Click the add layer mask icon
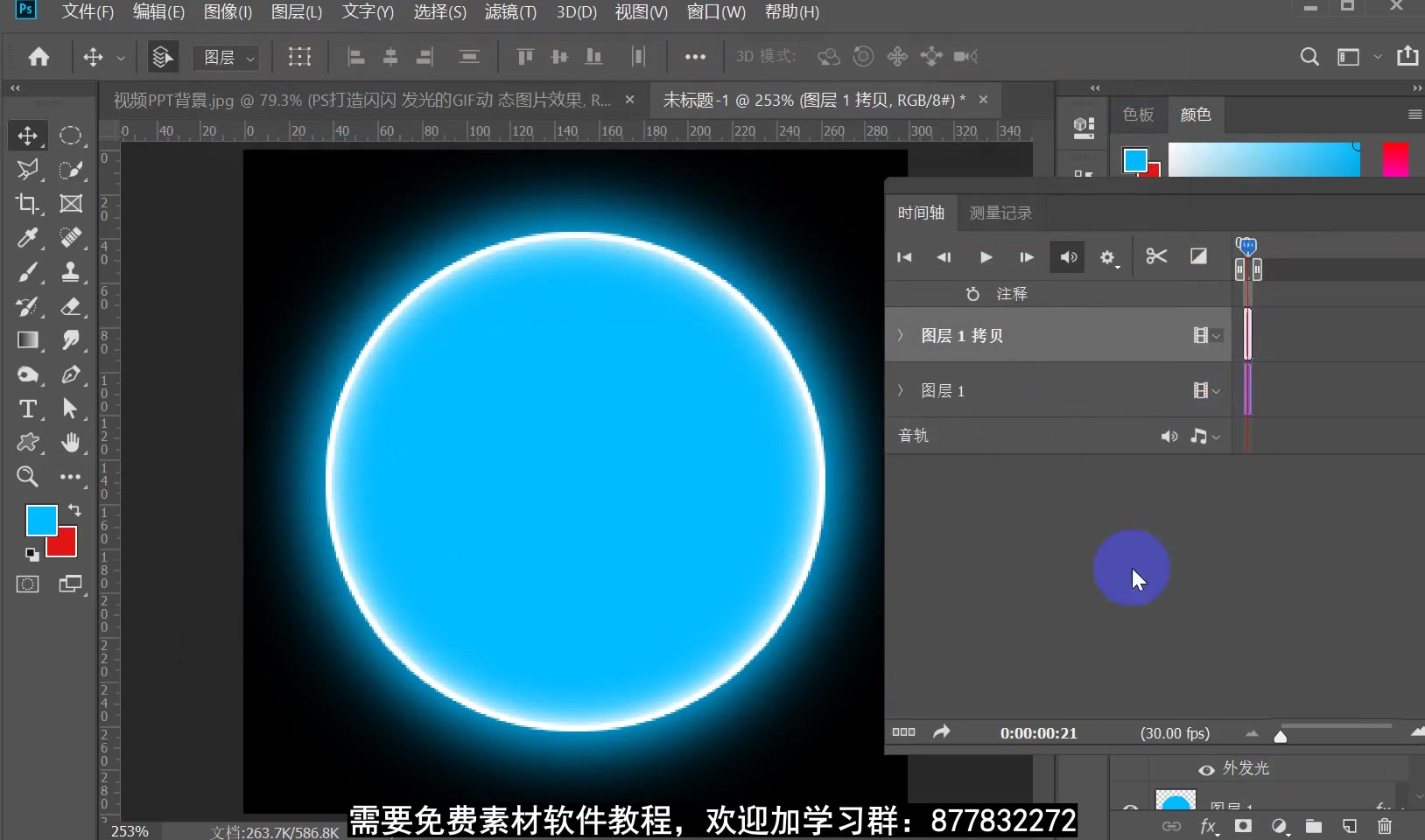The width and height of the screenshot is (1425, 840). coord(1244,827)
